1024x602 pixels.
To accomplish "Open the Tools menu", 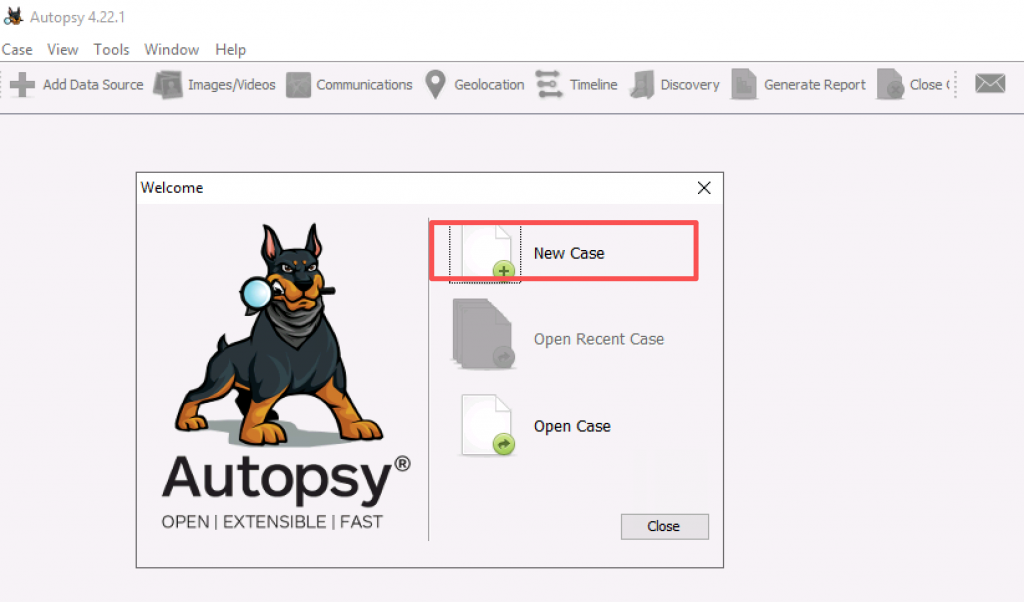I will [112, 49].
